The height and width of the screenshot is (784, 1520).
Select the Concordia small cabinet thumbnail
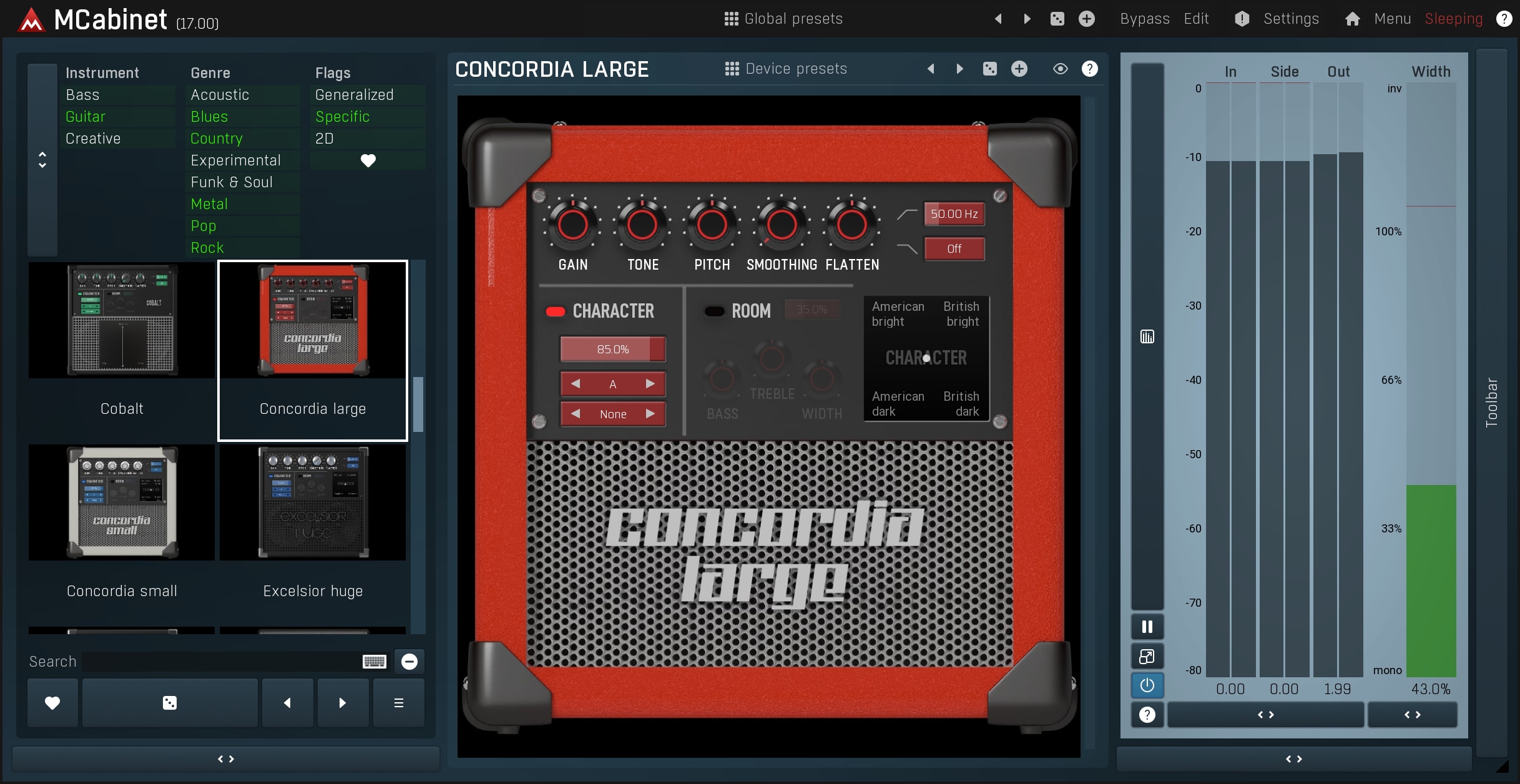[x=122, y=502]
